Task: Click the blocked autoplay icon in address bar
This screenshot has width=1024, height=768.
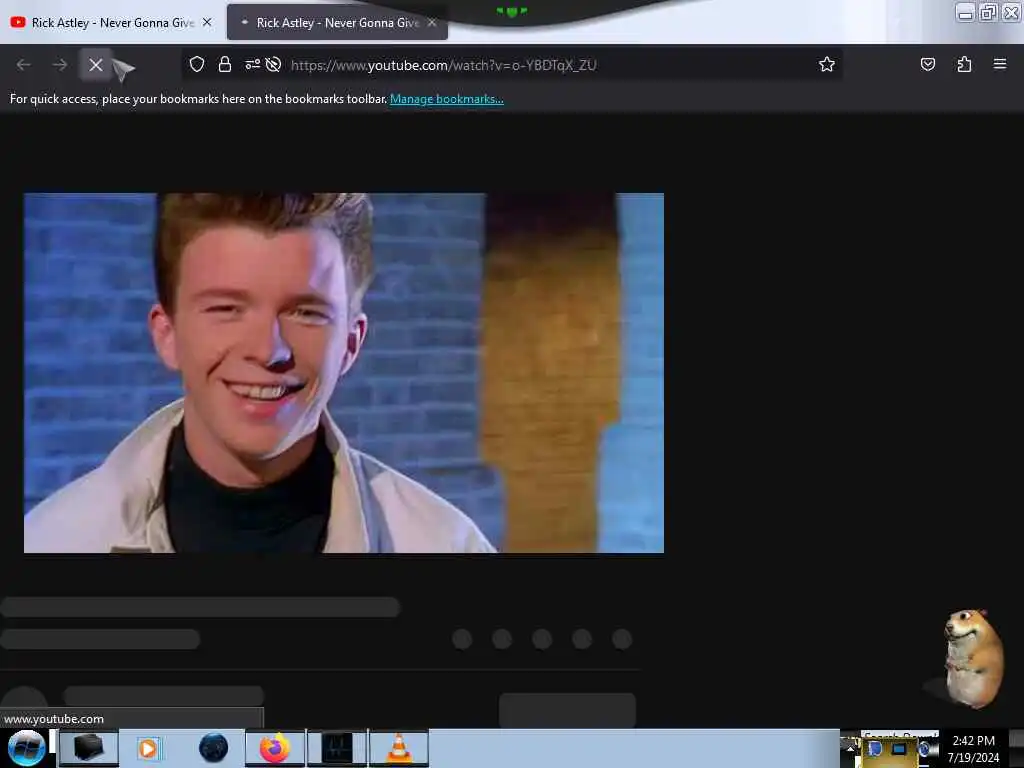Action: coord(274,64)
